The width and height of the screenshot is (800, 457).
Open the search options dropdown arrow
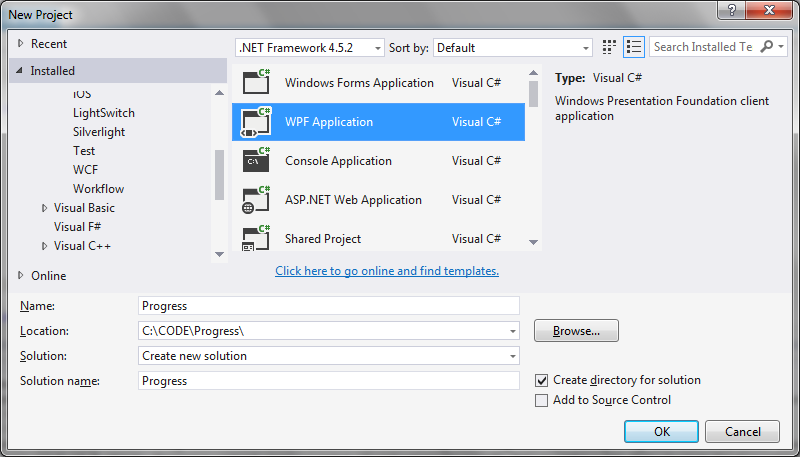coord(781,47)
